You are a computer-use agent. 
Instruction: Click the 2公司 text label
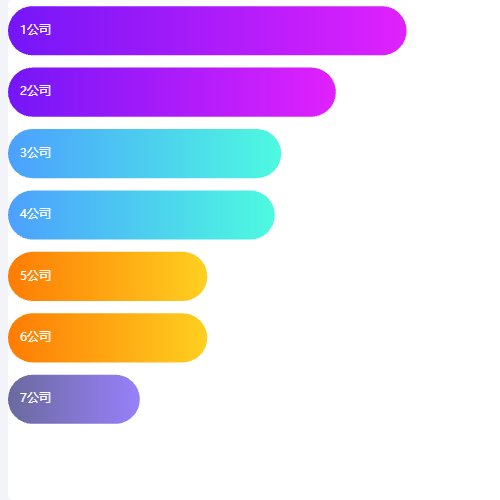pyautogui.click(x=35, y=91)
